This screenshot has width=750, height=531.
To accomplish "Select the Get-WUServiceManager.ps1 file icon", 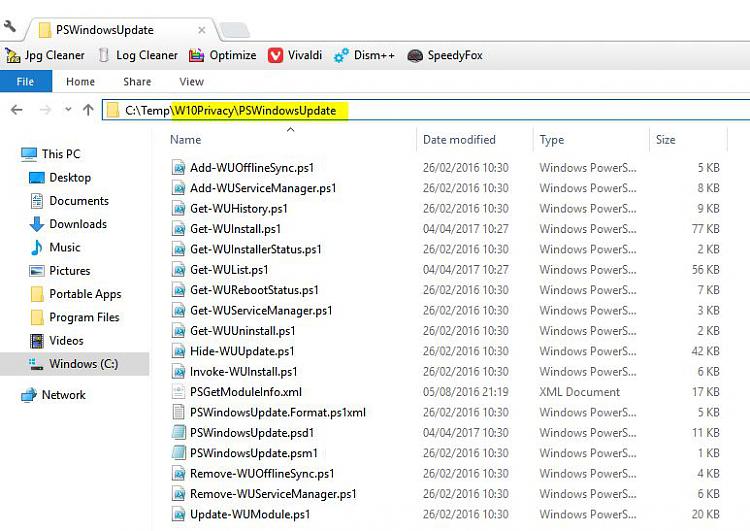I will click(x=178, y=310).
